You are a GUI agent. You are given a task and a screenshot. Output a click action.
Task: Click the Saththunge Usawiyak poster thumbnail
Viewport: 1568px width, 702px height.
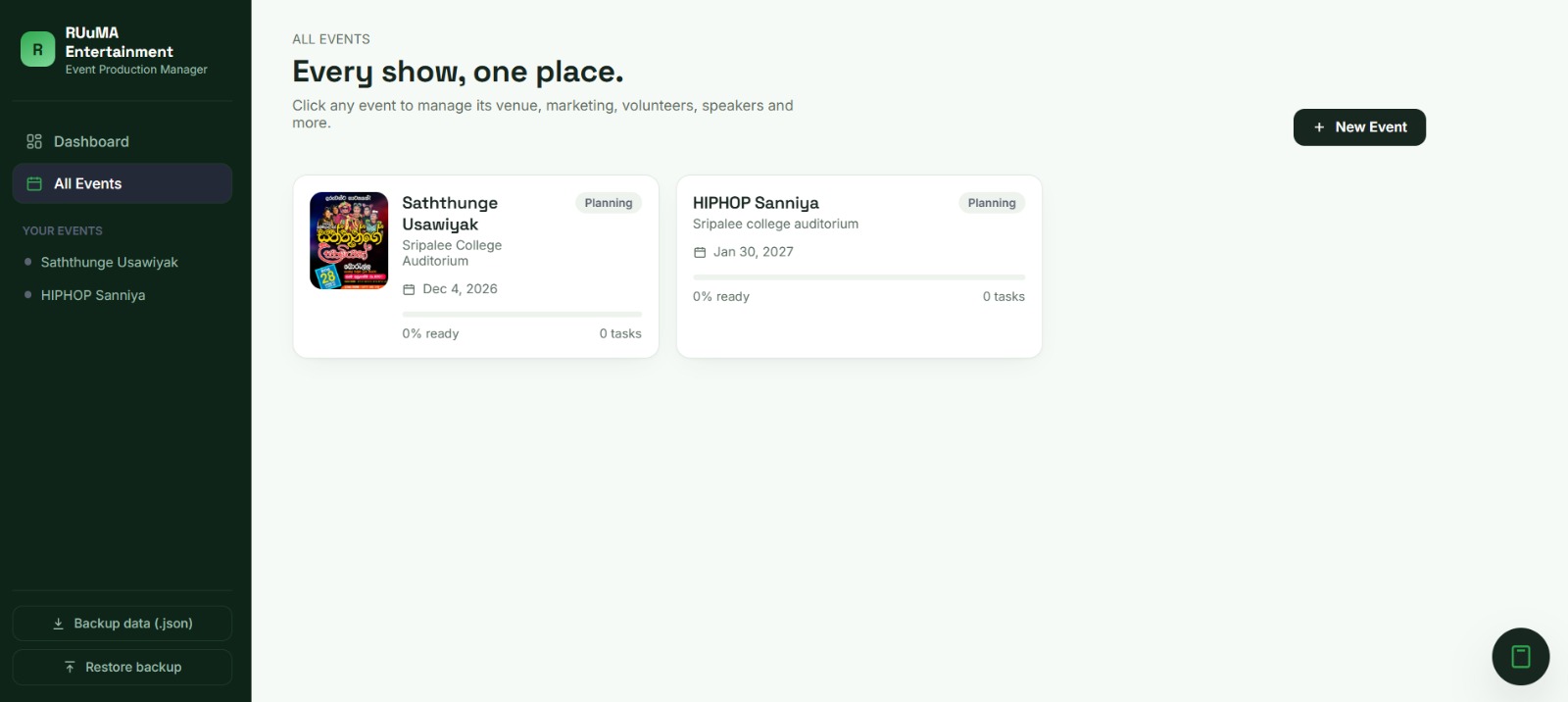pos(349,241)
